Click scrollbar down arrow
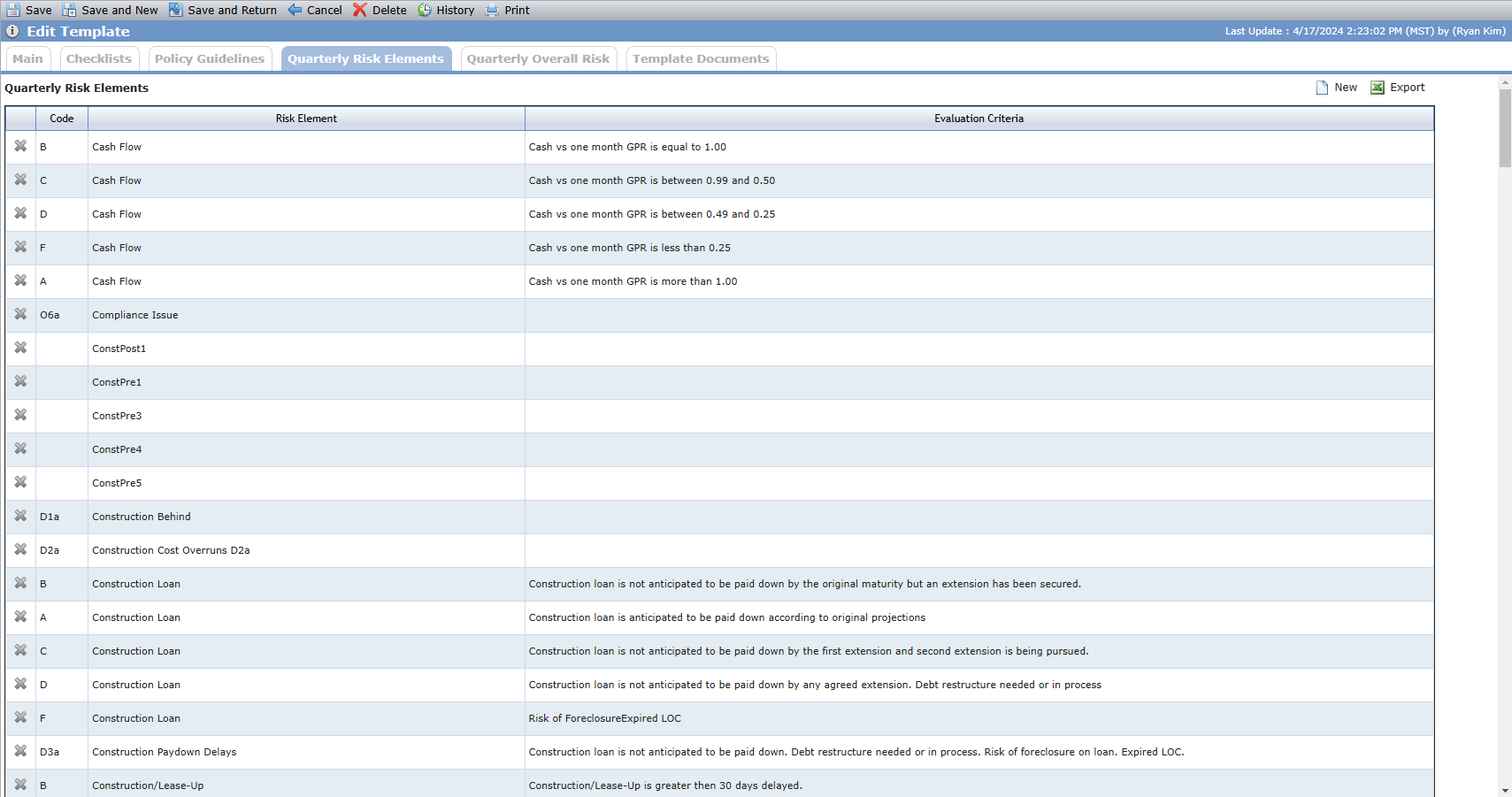 coord(1505,791)
